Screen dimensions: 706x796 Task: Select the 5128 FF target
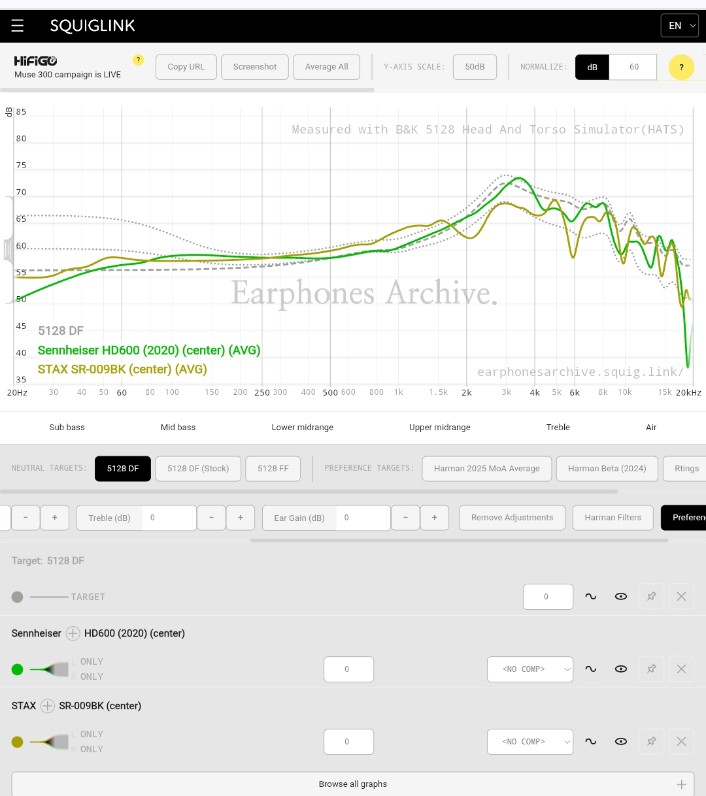[x=273, y=469]
